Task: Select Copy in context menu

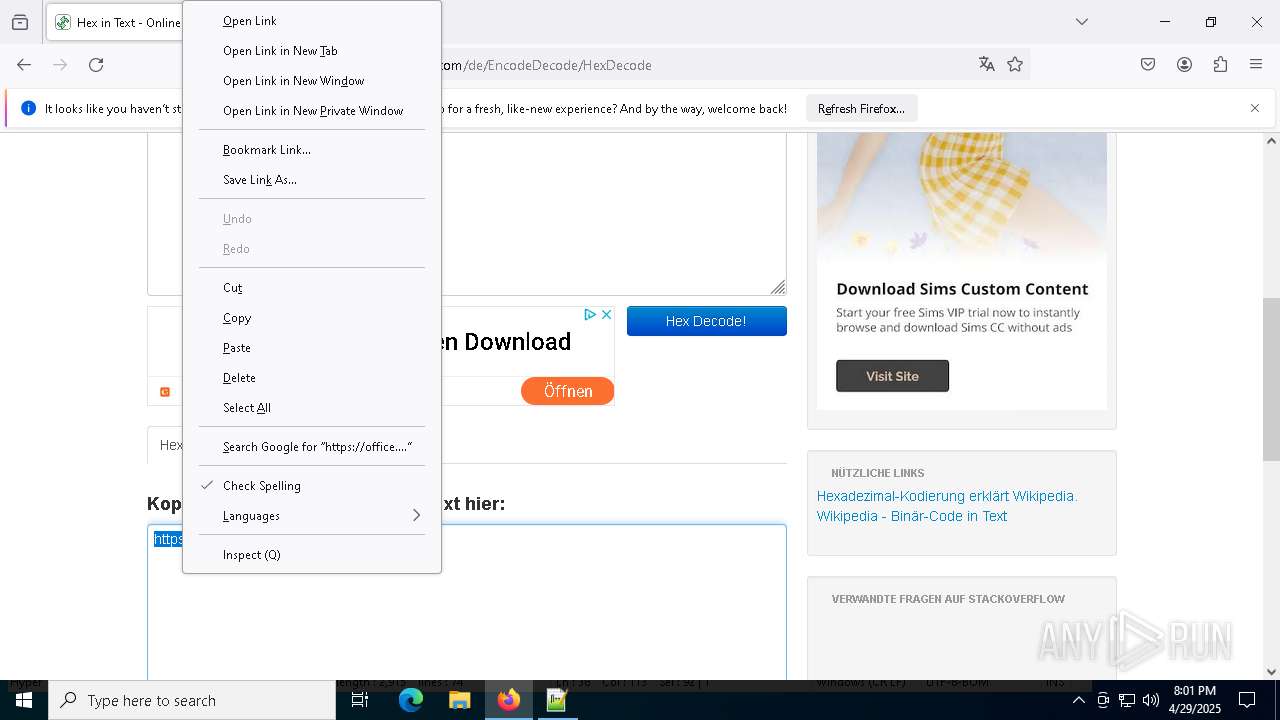Action: click(x=312, y=318)
